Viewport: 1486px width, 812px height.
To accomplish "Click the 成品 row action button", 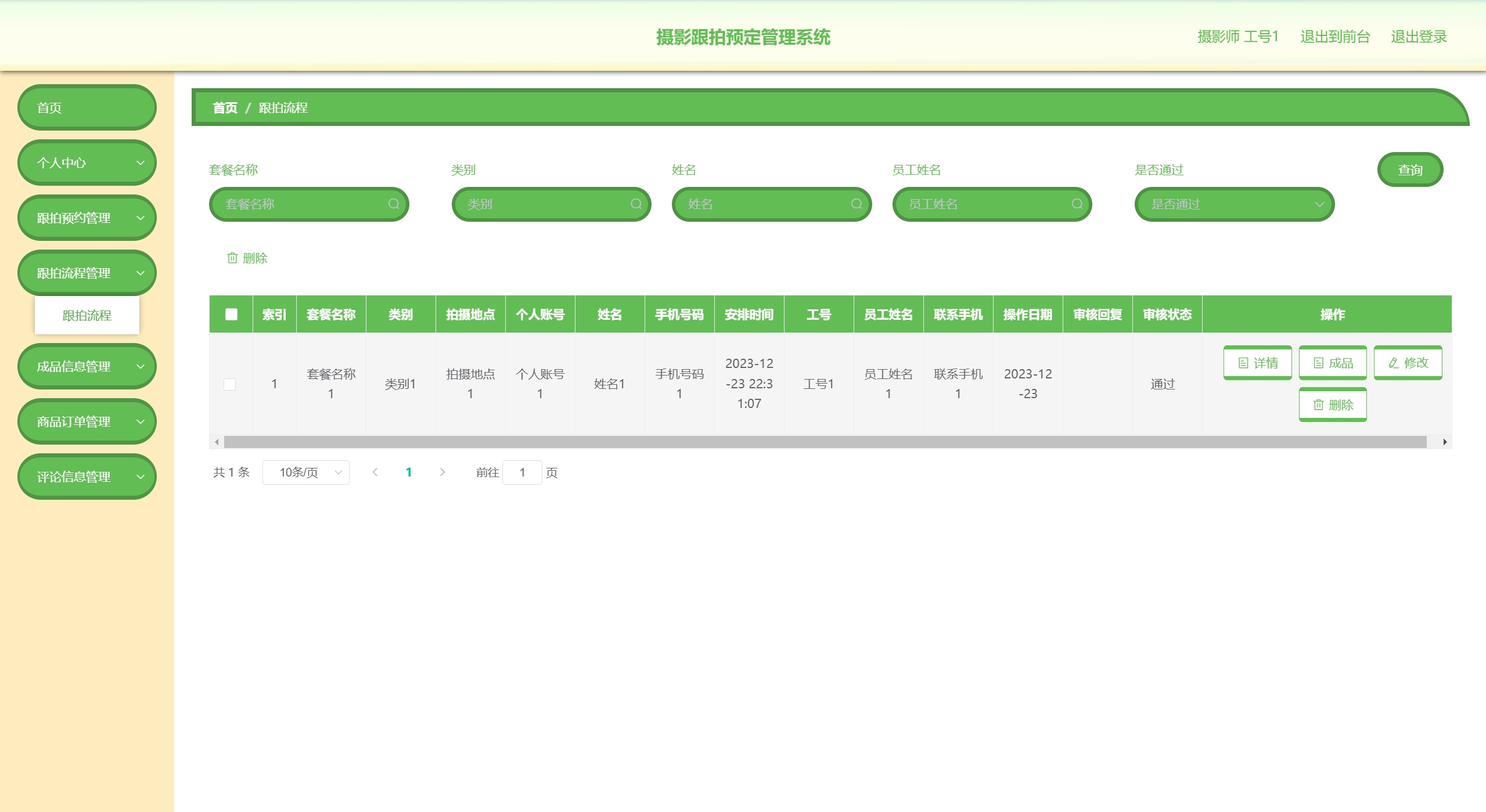I will 1332,363.
